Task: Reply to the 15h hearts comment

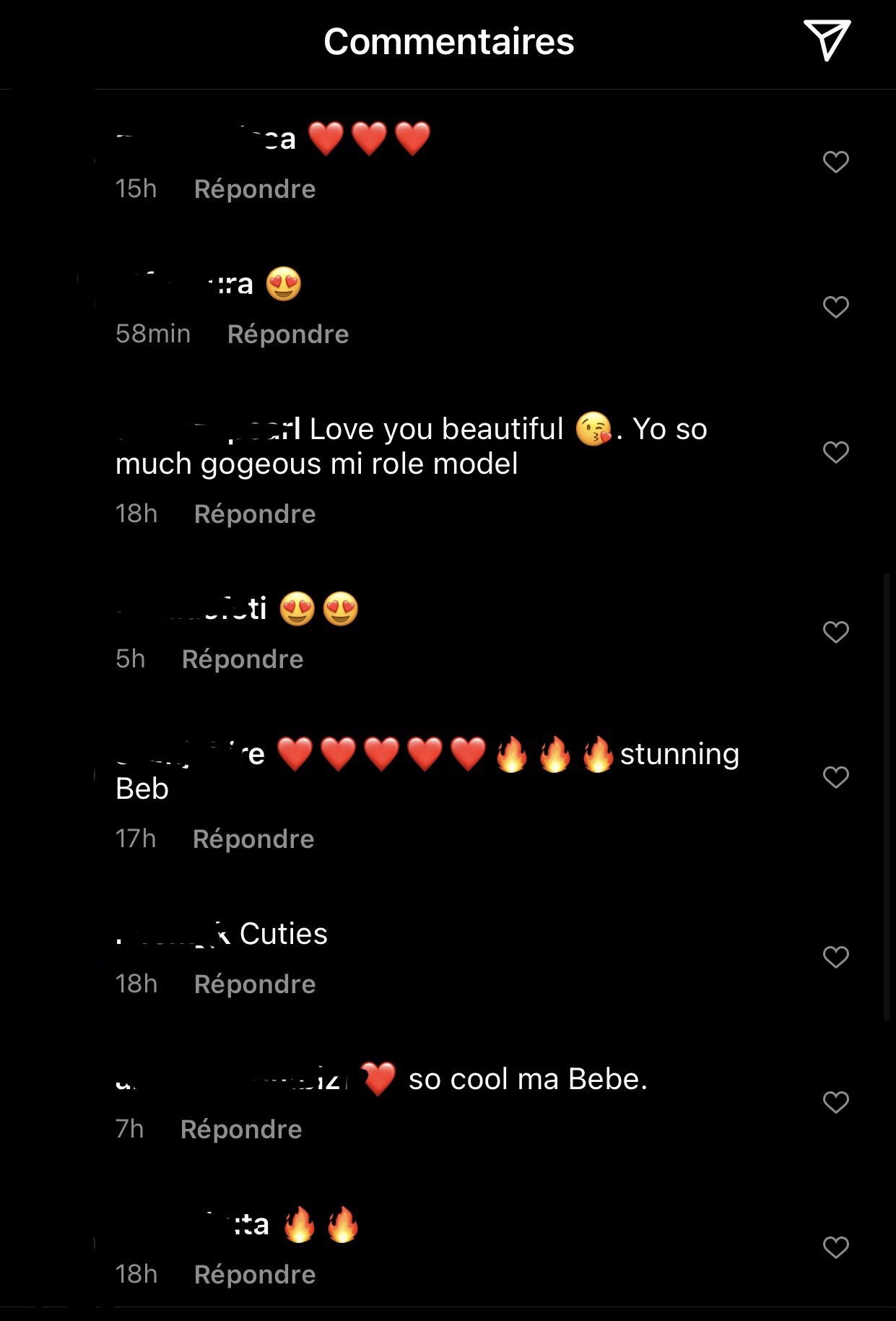Action: point(255,189)
